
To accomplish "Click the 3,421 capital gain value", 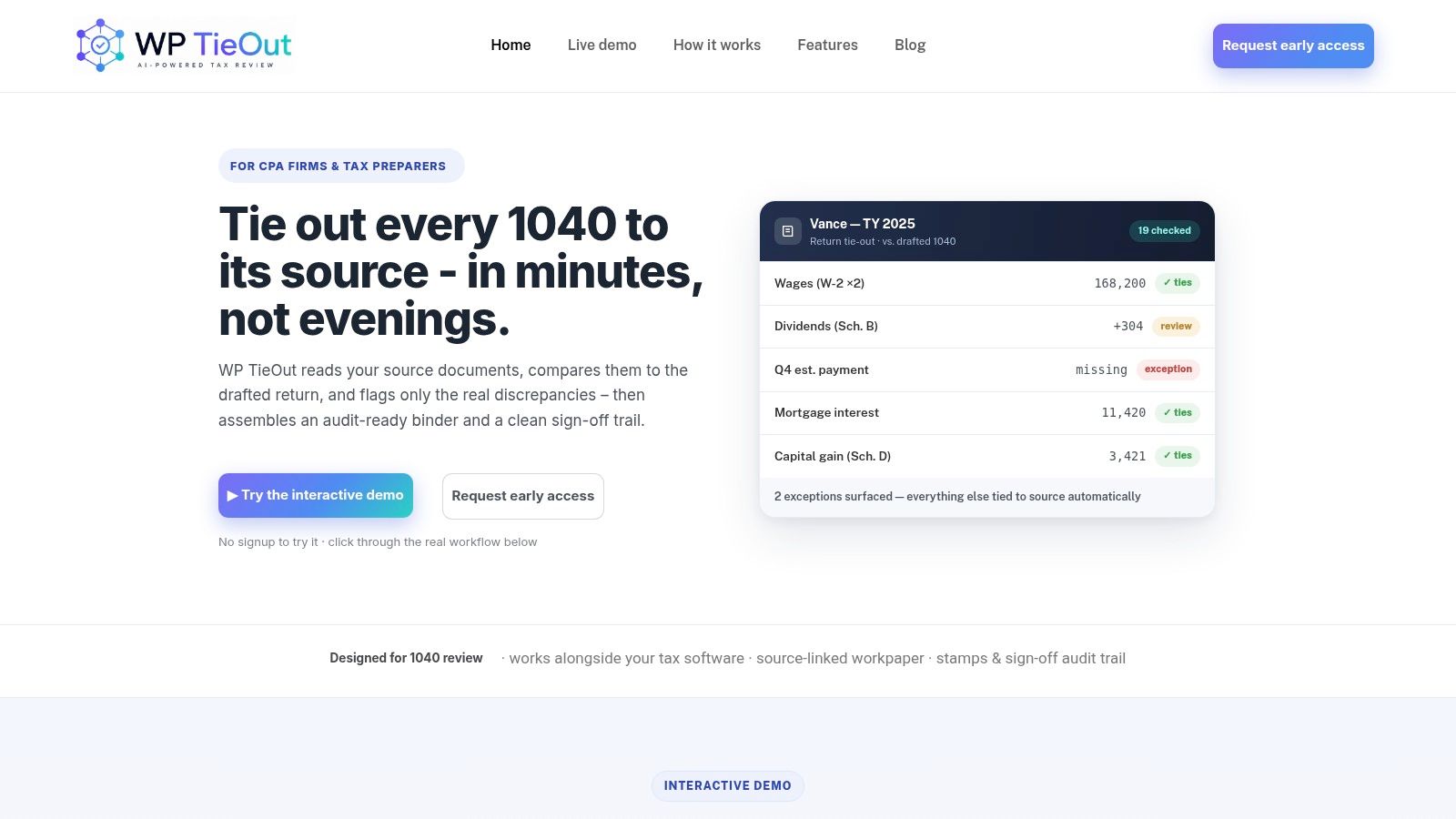I will click(x=1127, y=456).
